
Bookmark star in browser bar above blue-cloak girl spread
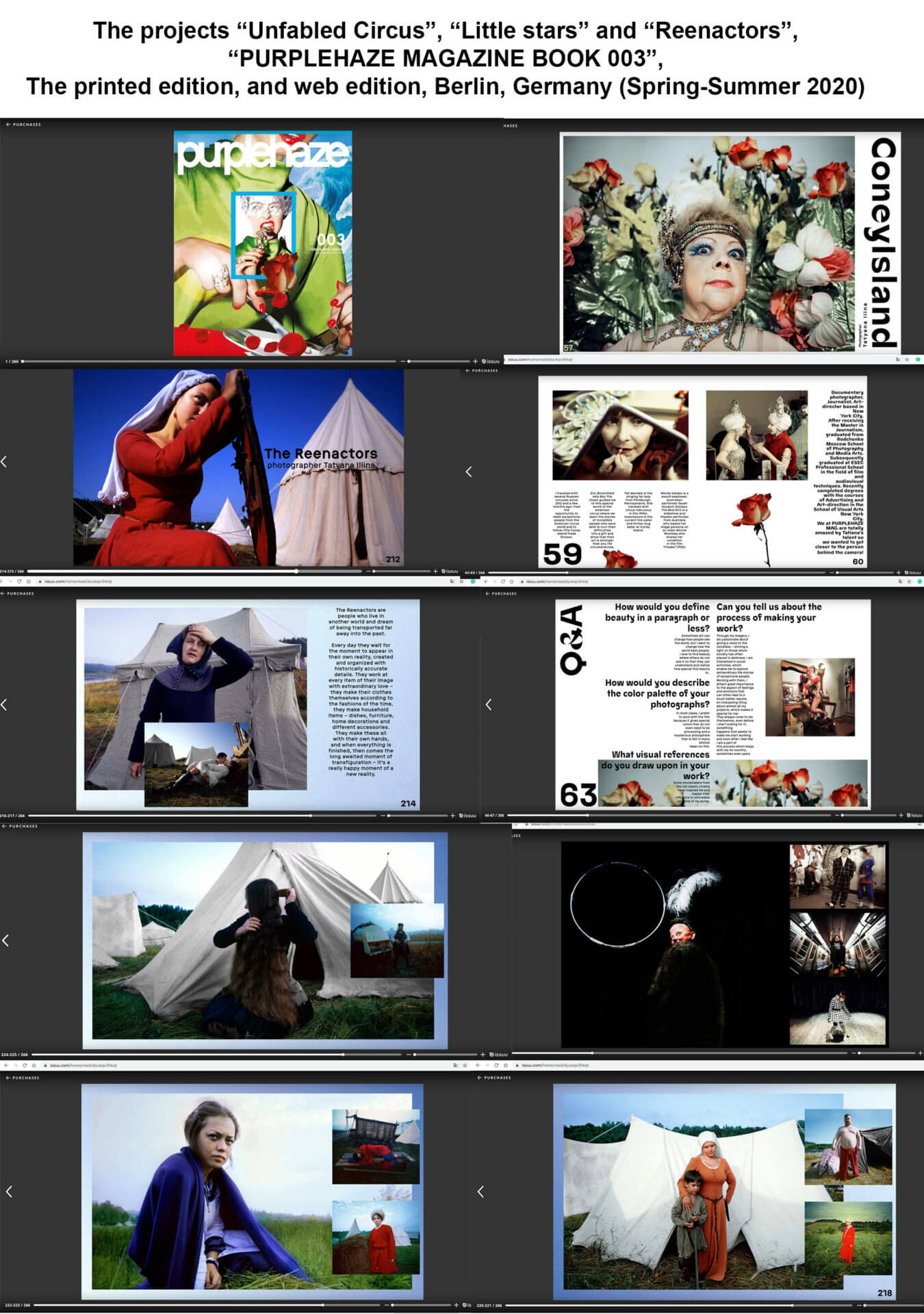click(465, 1065)
